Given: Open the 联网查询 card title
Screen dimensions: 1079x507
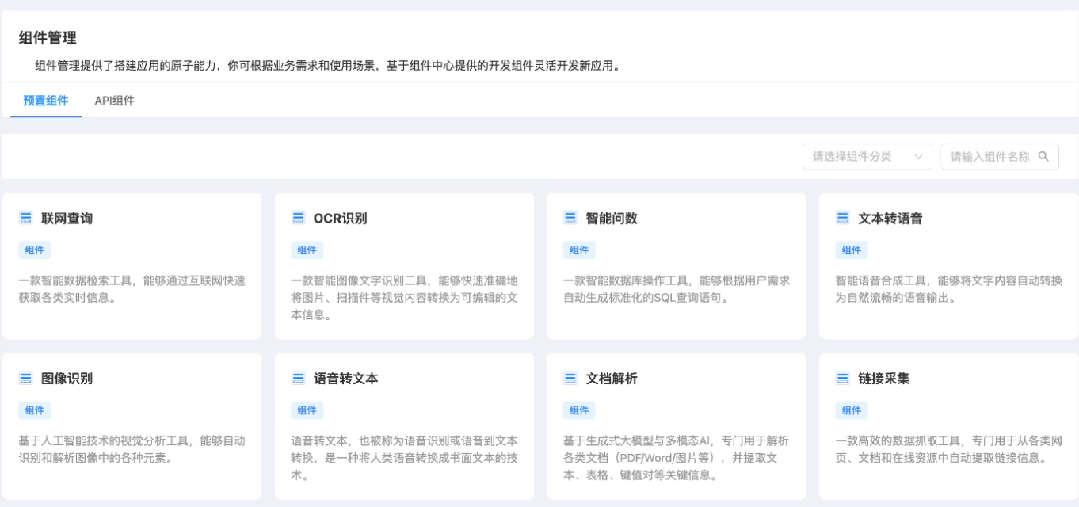Looking at the screenshot, I should (67, 218).
